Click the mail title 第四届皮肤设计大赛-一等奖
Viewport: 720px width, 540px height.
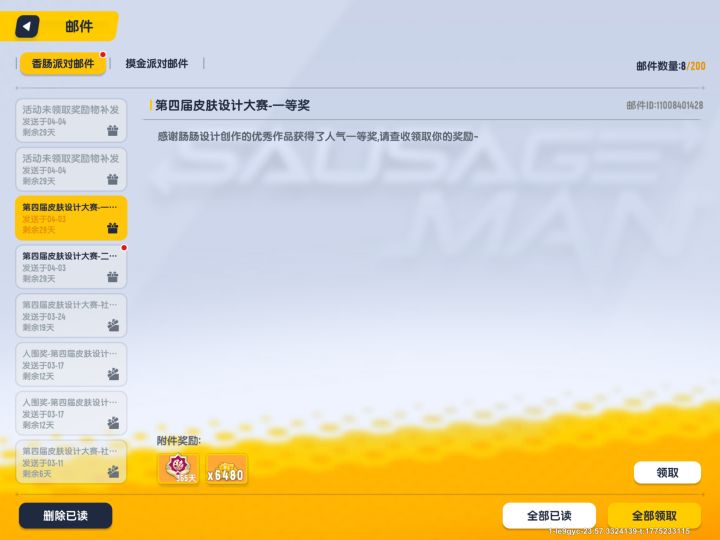232,105
